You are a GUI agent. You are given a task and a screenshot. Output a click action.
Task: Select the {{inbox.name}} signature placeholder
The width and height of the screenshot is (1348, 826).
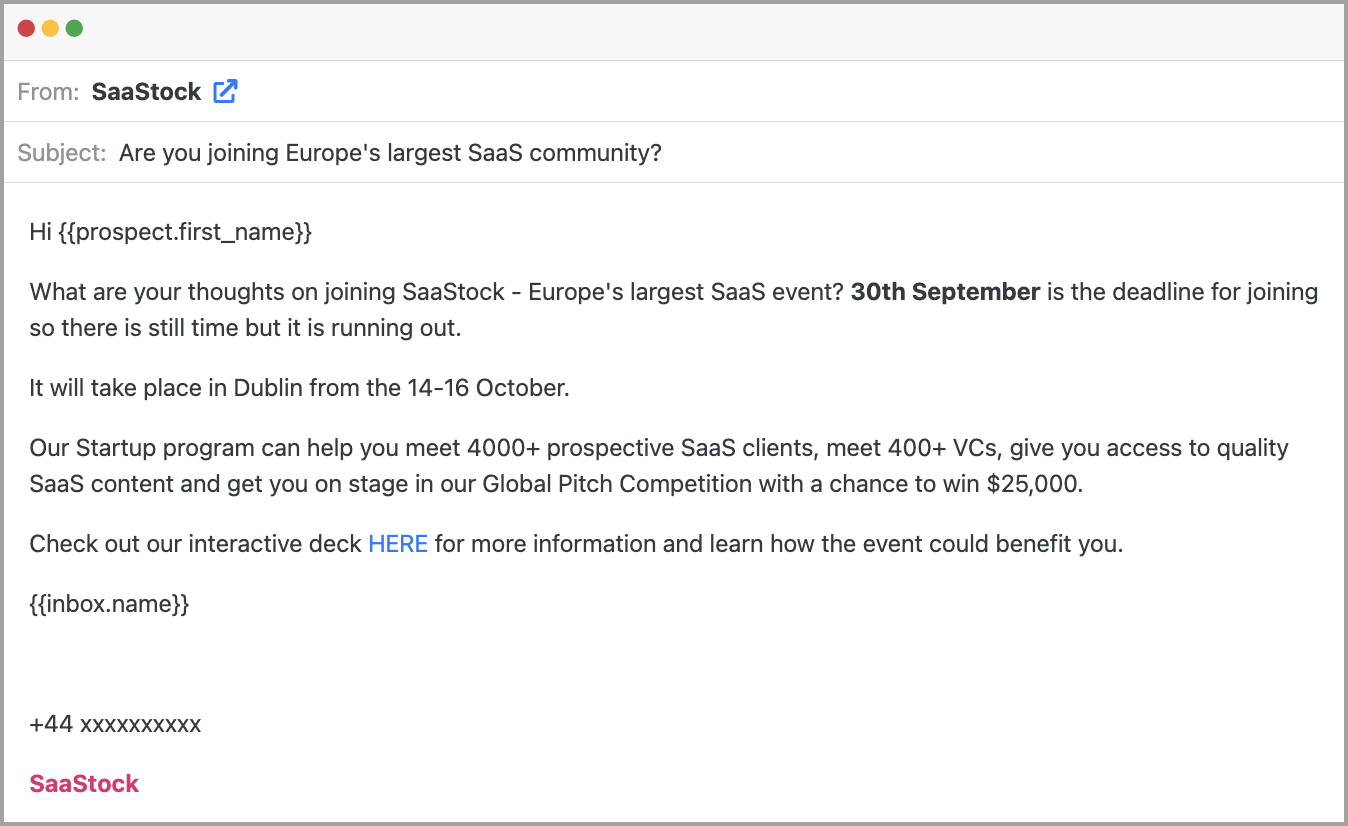[109, 604]
